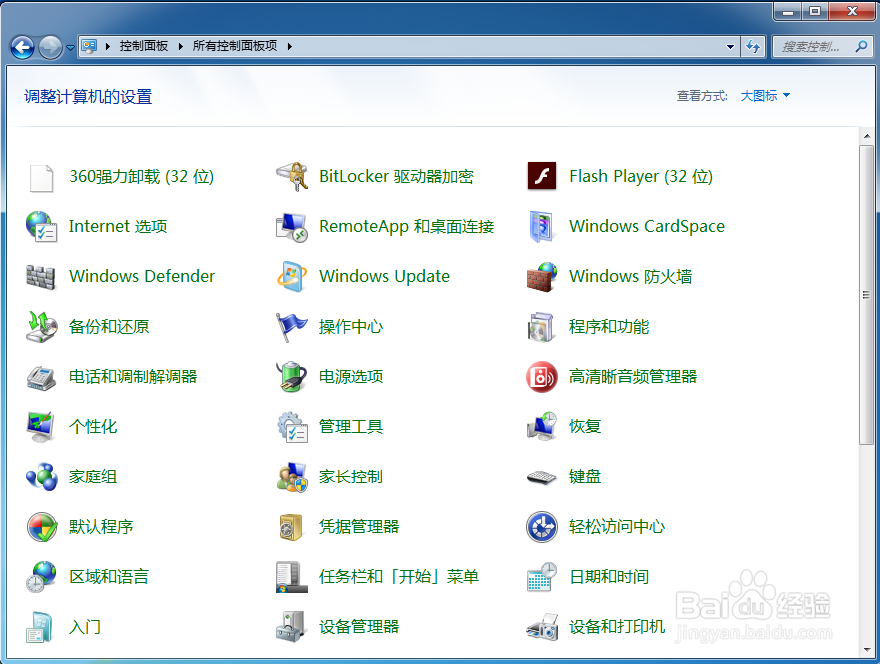Expand arrow before 控制面板 in breadcrumb

point(107,47)
